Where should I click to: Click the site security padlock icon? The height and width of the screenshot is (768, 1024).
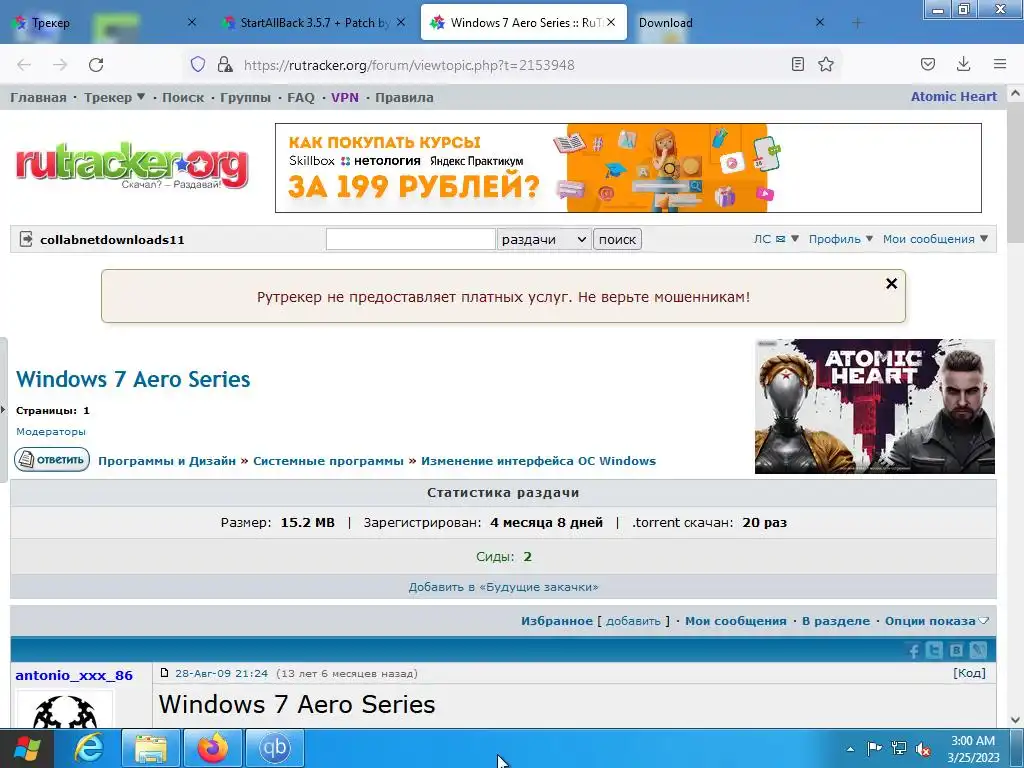225,64
